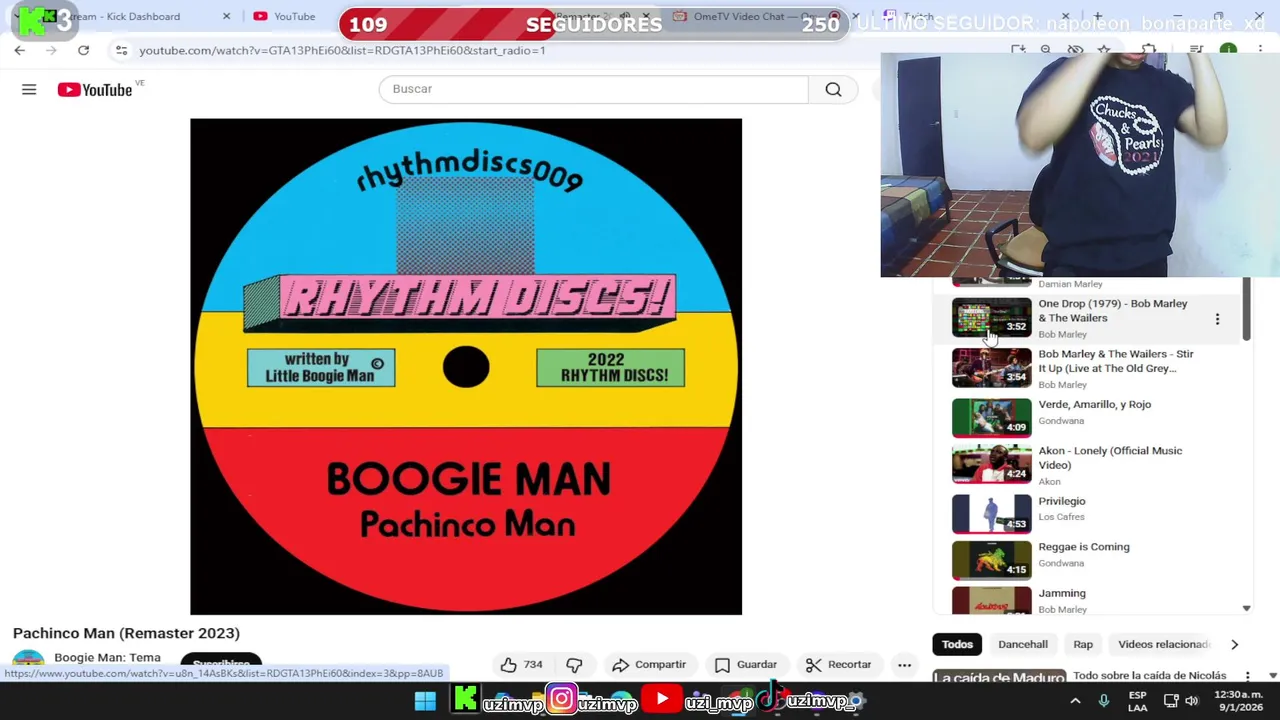Open the Windows Start menu
Screen dimensions: 1280x720
click(425, 700)
